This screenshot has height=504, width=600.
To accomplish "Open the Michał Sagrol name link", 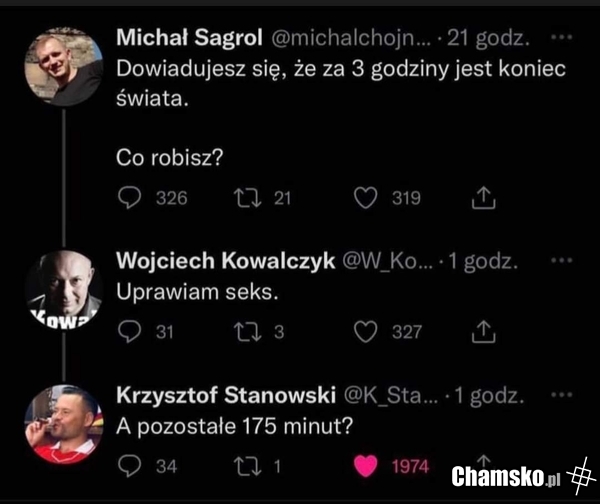I will click(x=189, y=38).
